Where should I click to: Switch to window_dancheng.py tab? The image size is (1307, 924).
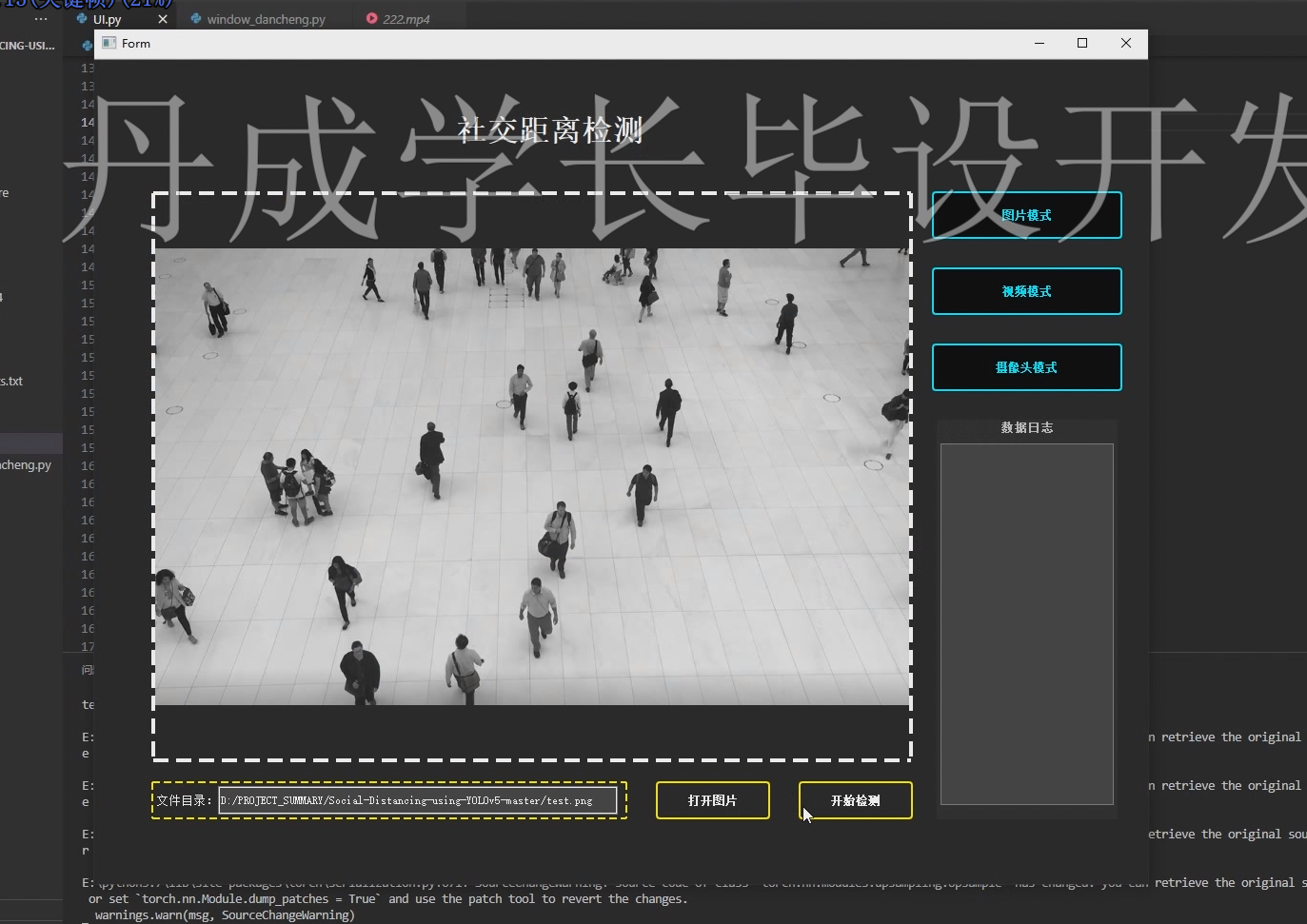tap(266, 19)
